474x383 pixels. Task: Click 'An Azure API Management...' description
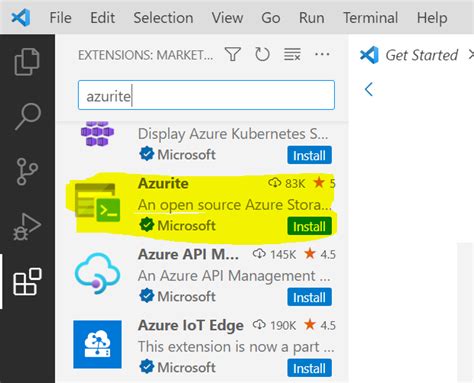tap(234, 276)
